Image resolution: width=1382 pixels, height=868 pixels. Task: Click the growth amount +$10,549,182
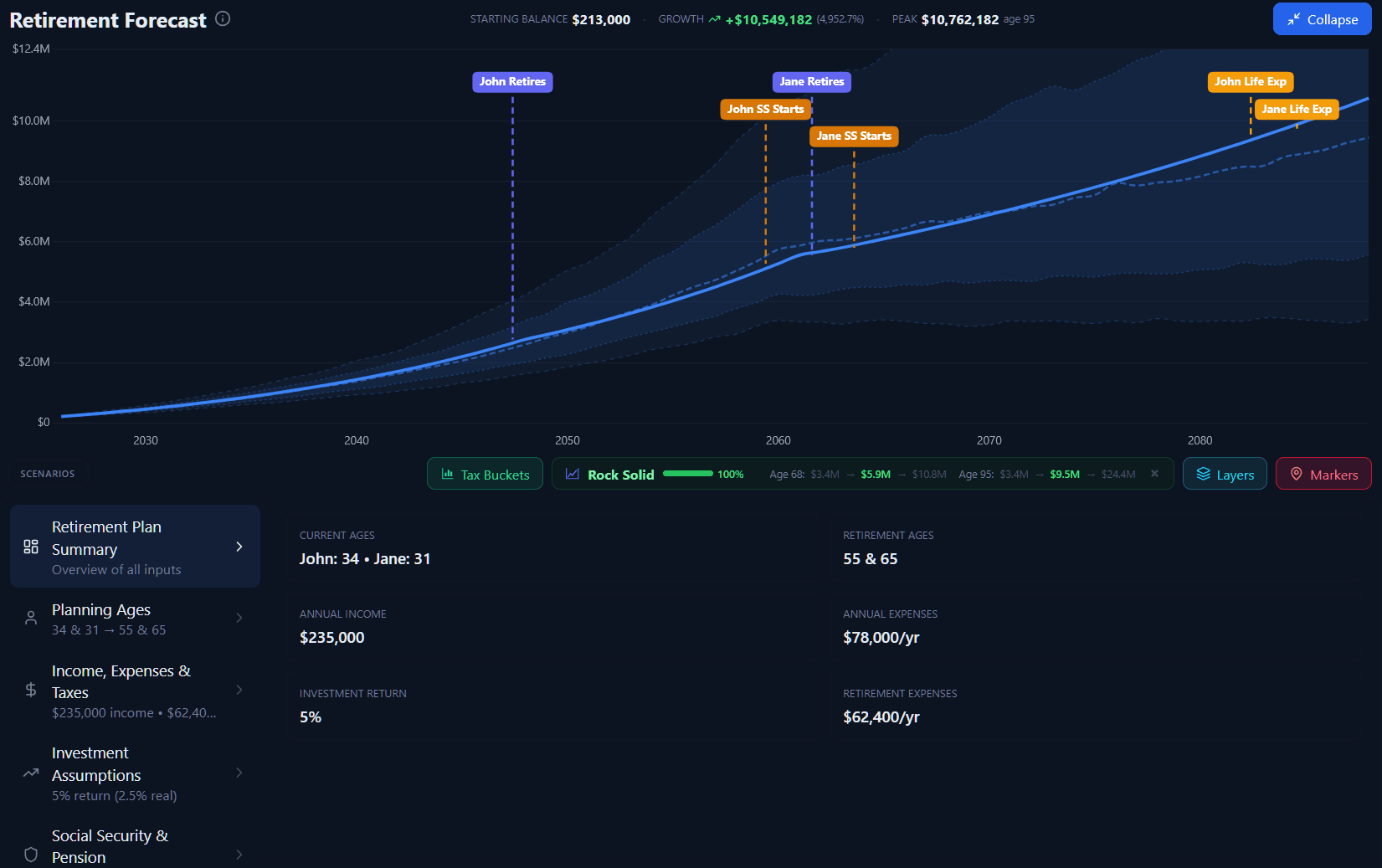[x=768, y=19]
